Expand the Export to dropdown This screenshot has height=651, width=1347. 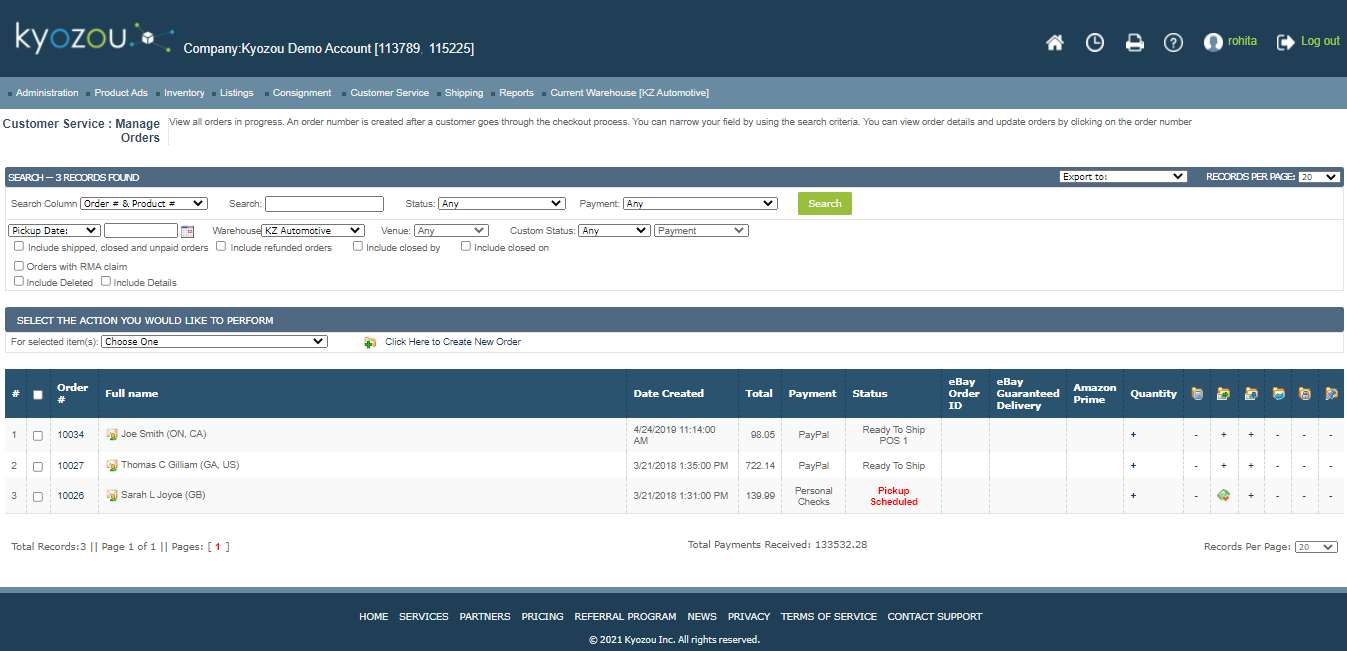(x=1122, y=177)
